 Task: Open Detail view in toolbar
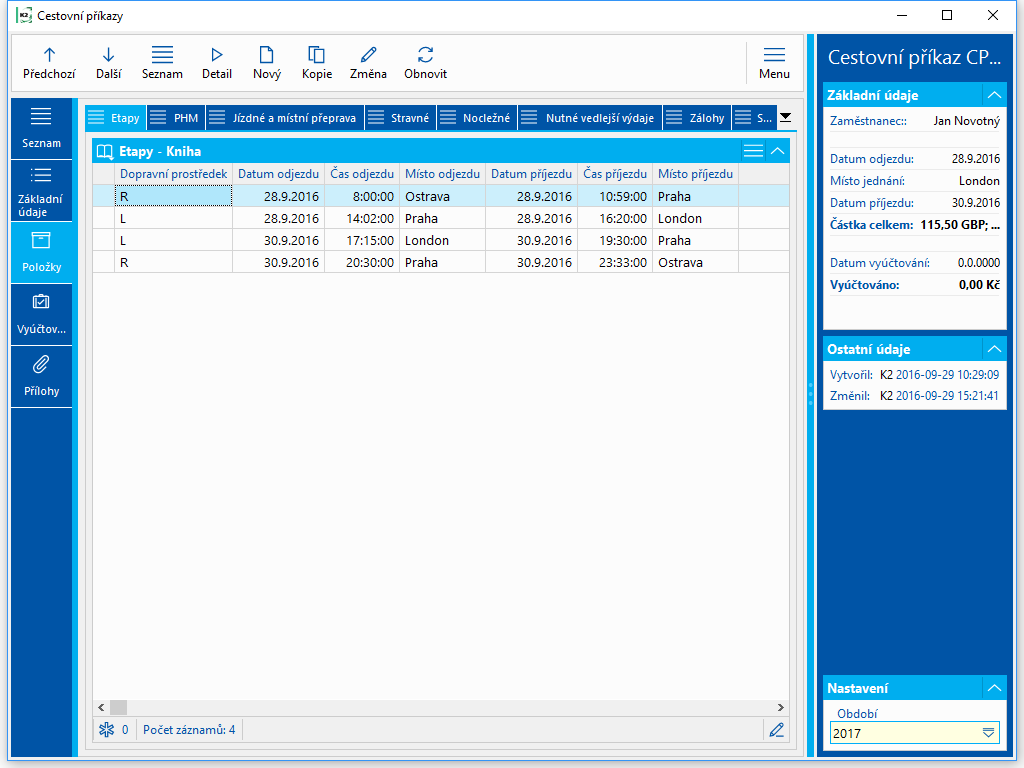[x=217, y=63]
